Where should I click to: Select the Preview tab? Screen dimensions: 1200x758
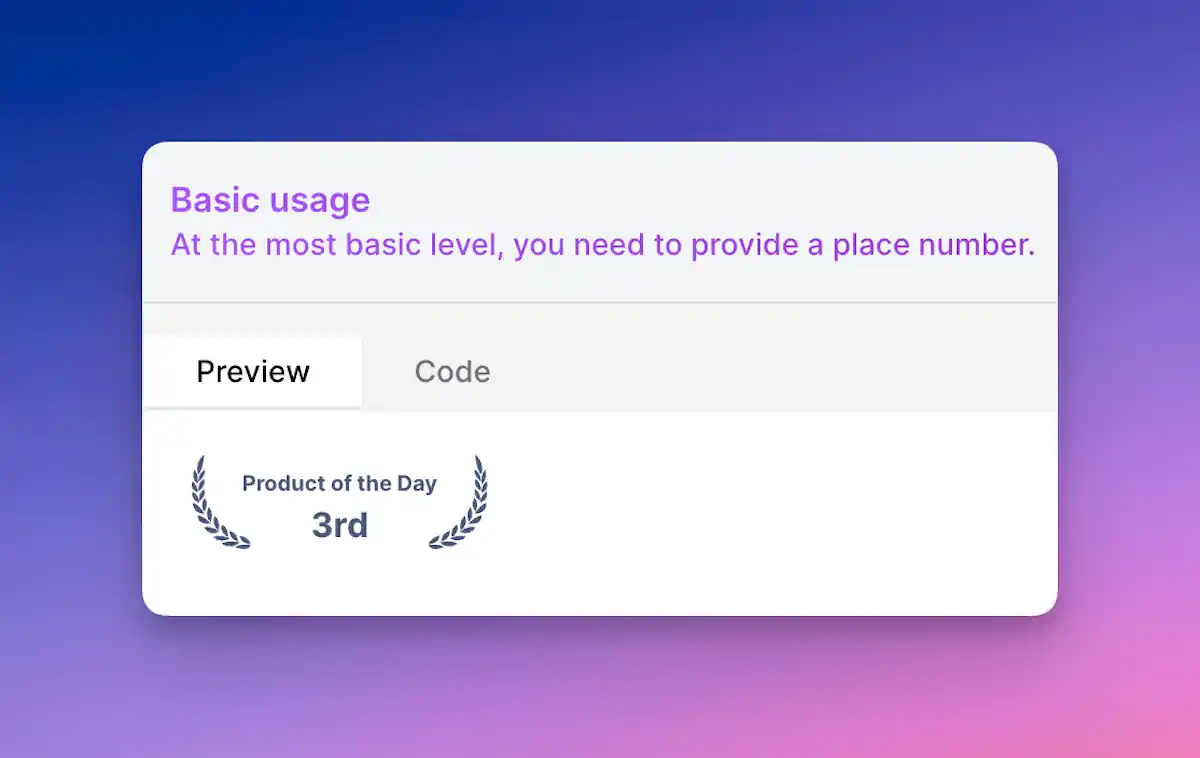pyautogui.click(x=252, y=371)
